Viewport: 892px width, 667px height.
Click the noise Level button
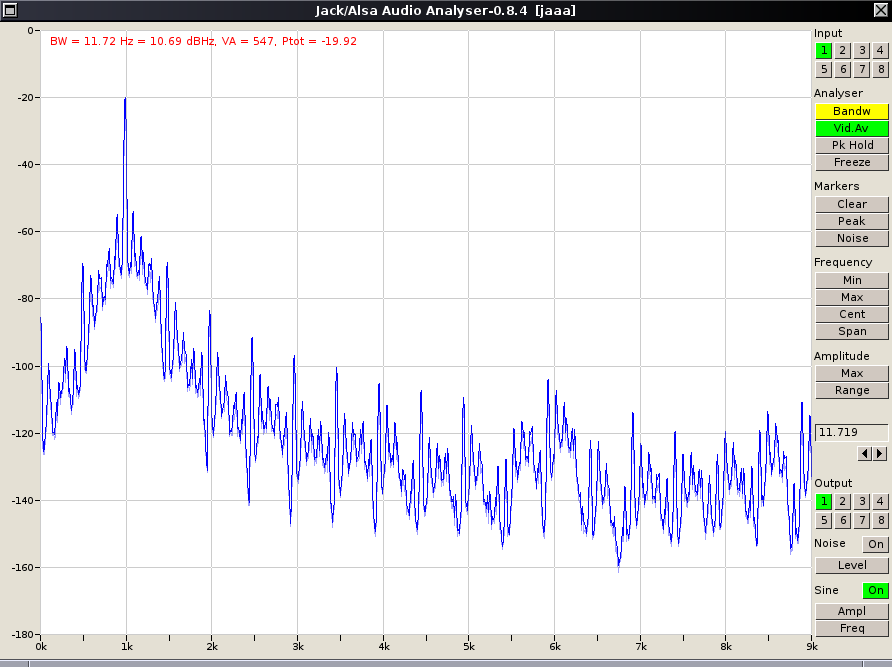tap(852, 566)
